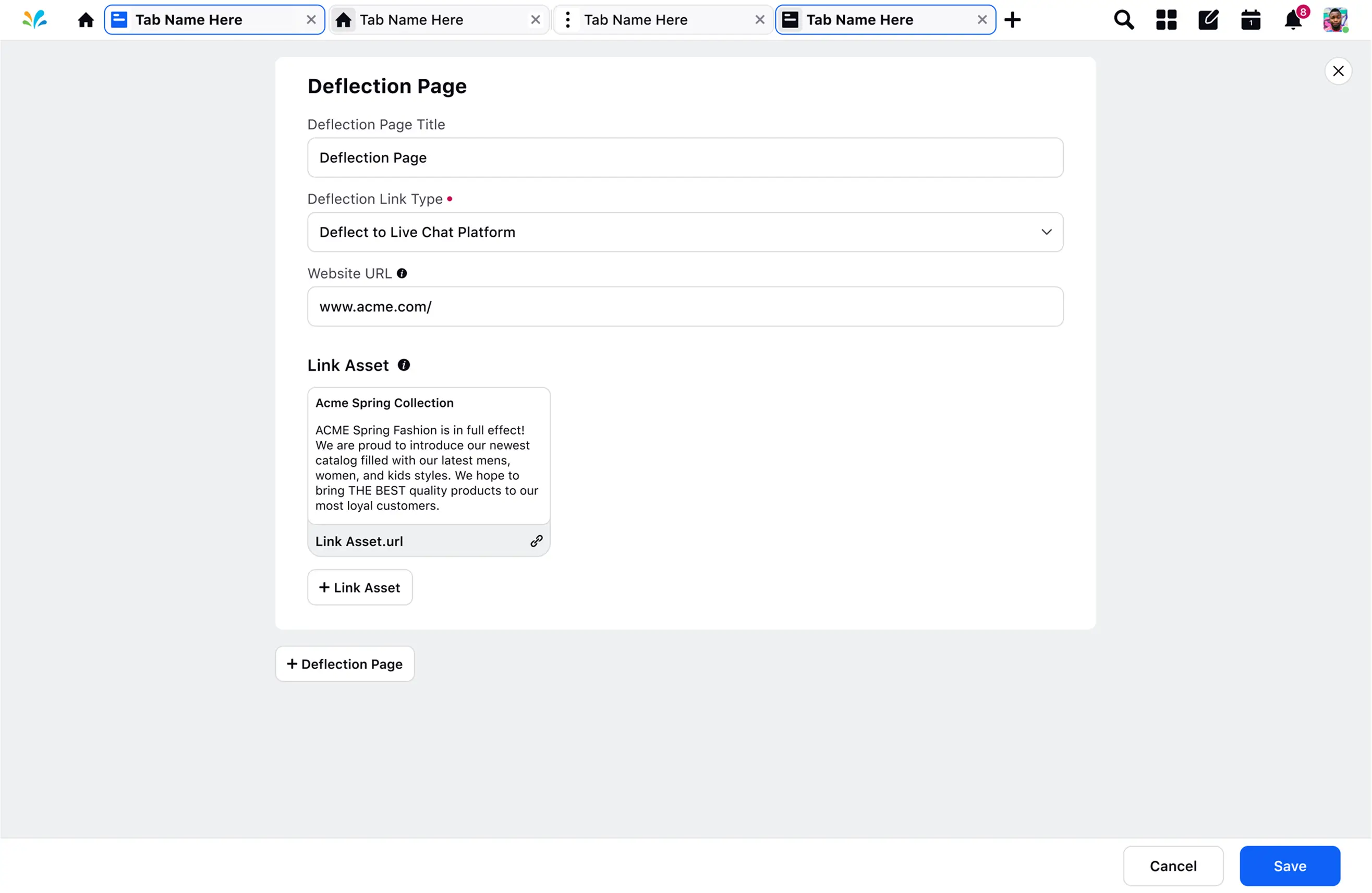This screenshot has height=893, width=1372.
Task: Open the search magnifier icon
Action: click(x=1124, y=20)
